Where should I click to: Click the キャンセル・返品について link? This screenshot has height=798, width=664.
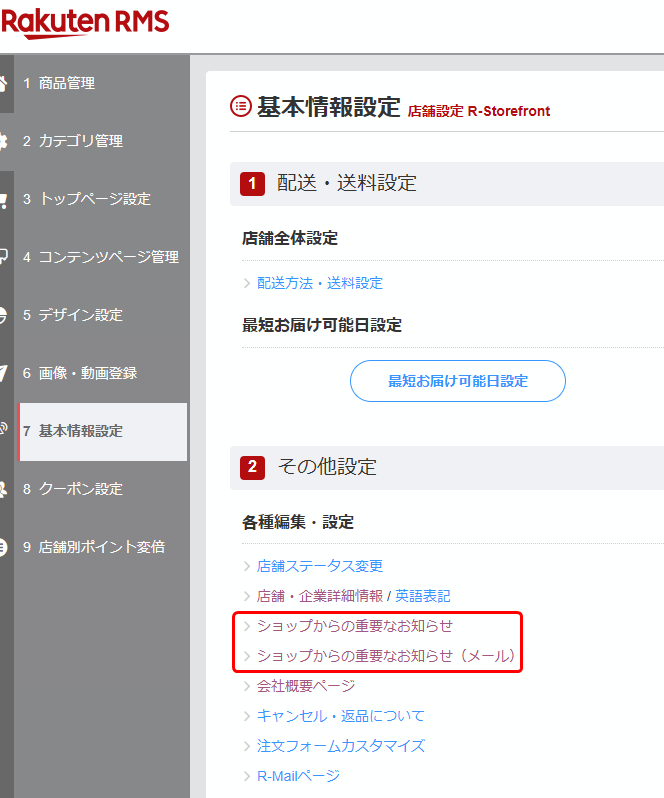pos(340,716)
